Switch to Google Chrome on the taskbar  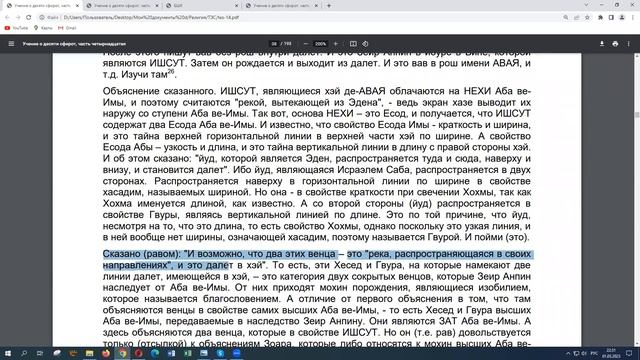coord(122,353)
